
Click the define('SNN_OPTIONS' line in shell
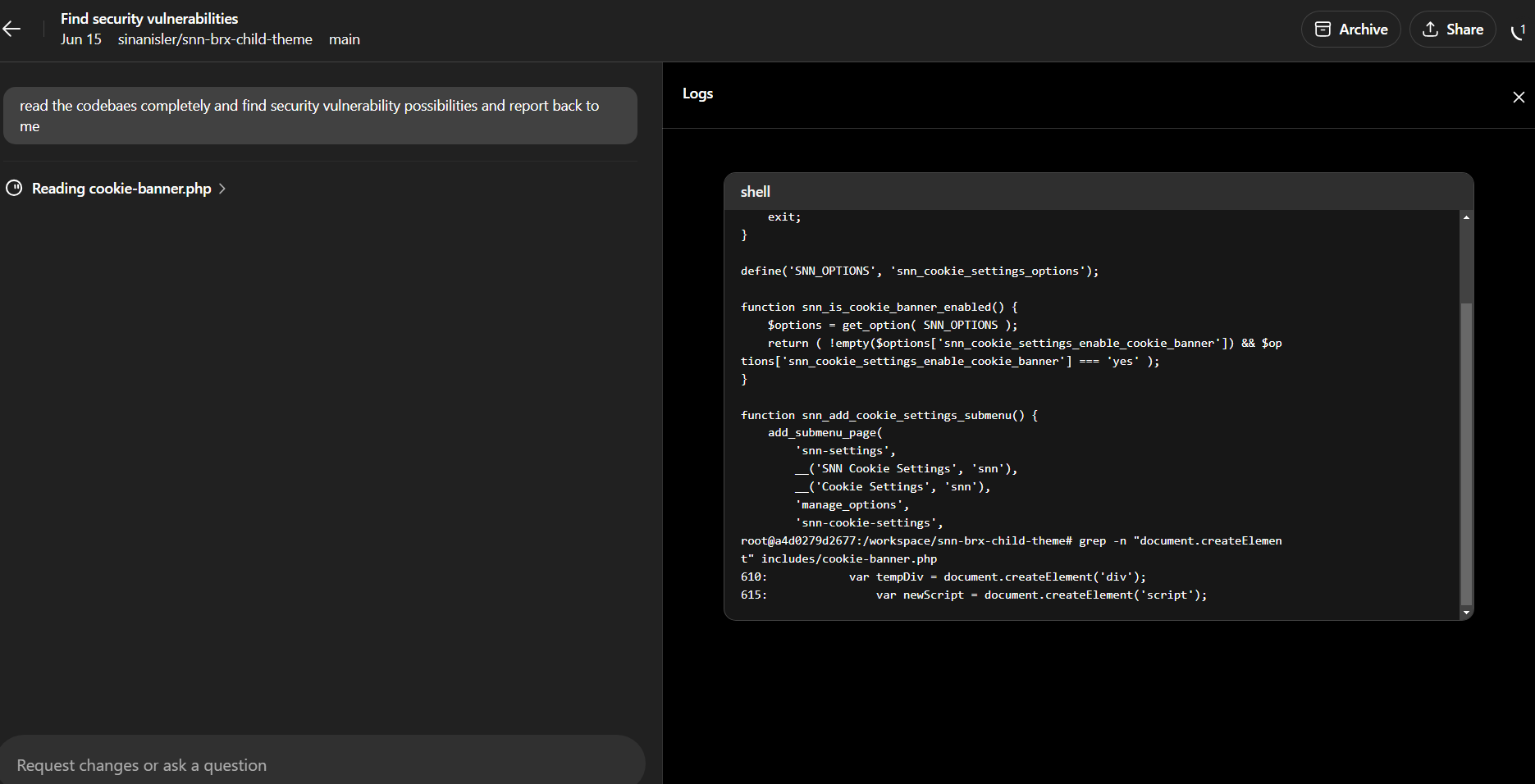tap(920, 271)
